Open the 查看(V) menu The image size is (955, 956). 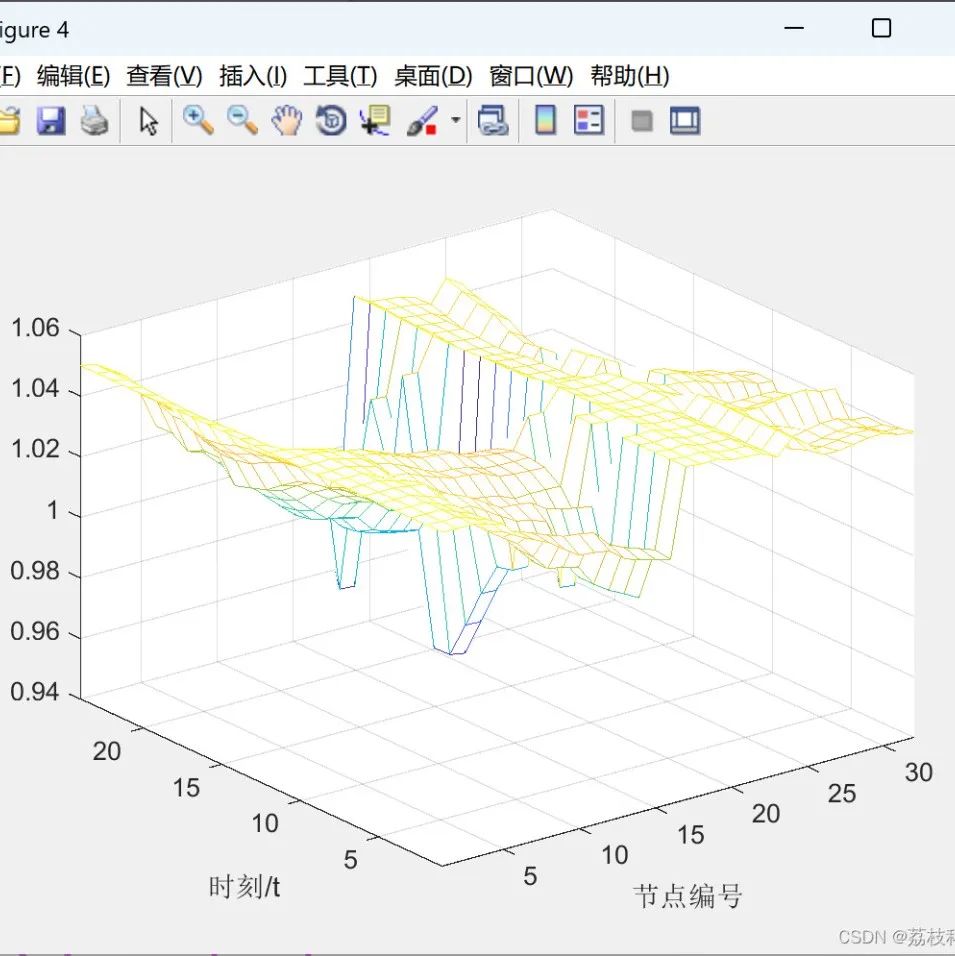[x=163, y=76]
